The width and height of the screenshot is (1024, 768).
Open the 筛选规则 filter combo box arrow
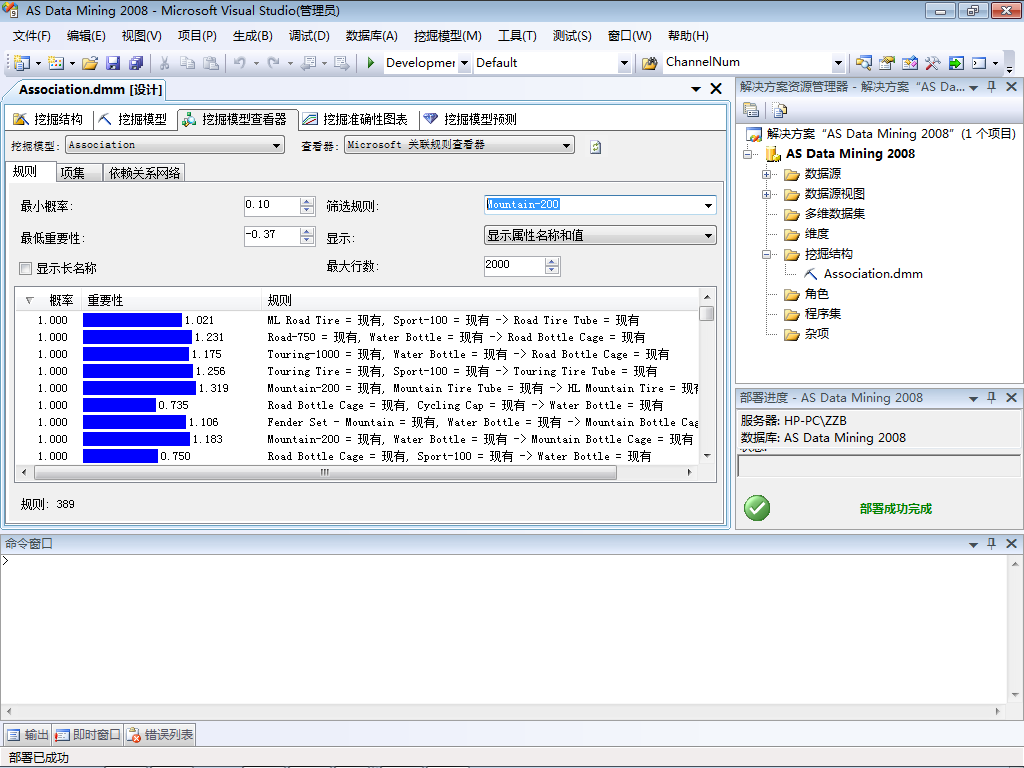(x=708, y=206)
